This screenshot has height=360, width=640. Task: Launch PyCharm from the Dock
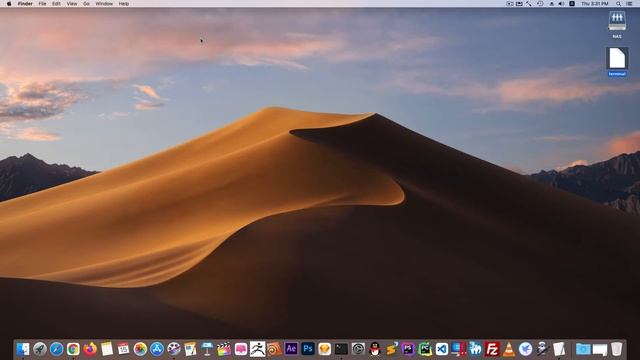click(425, 349)
